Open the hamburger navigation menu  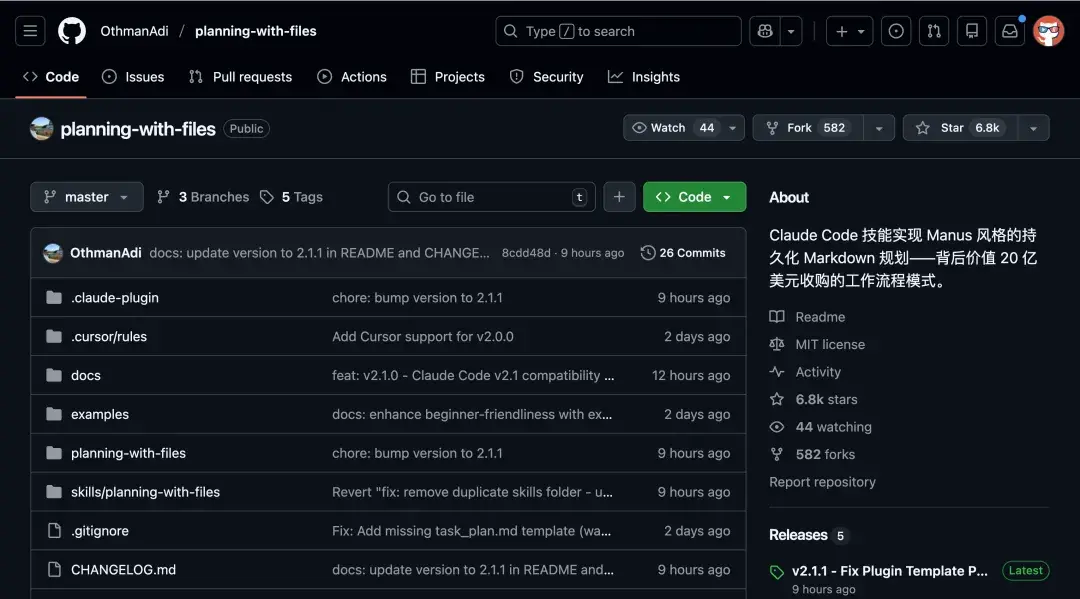pos(30,31)
